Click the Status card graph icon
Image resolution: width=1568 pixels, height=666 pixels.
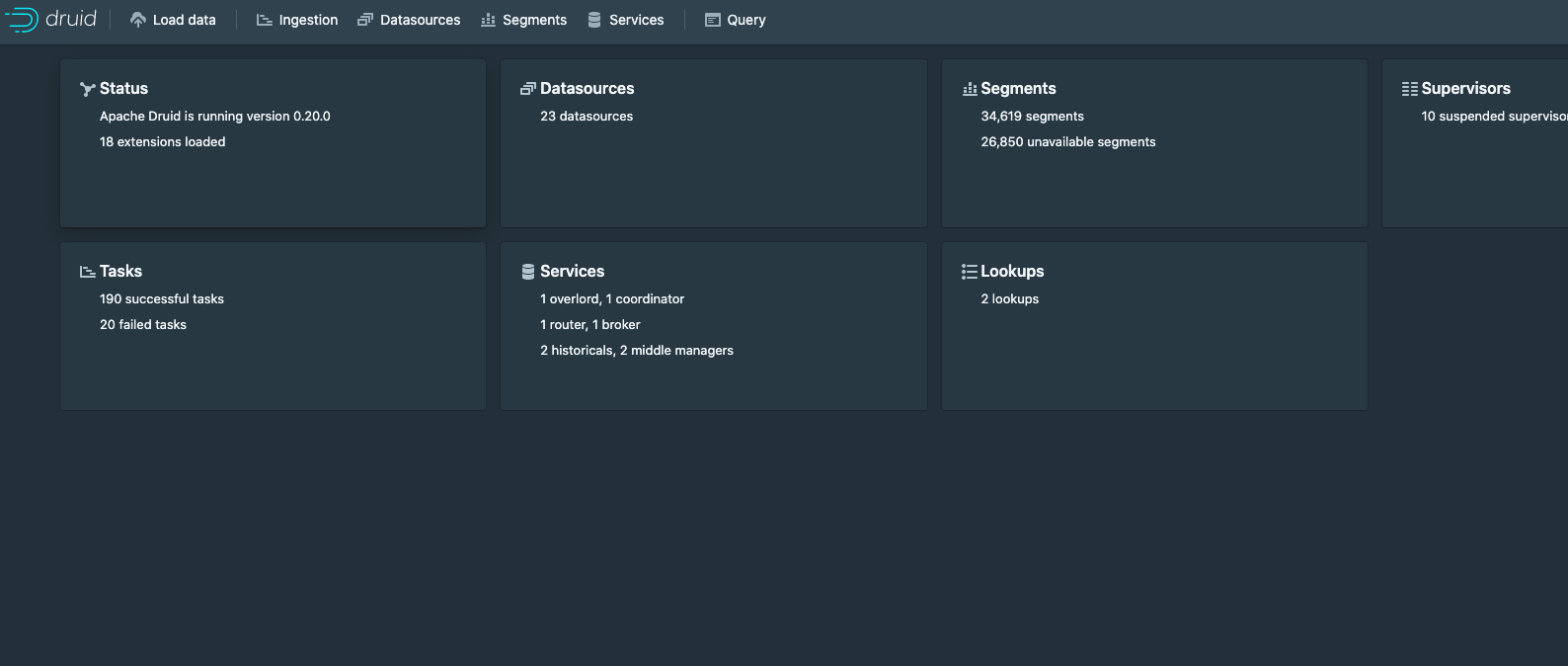(x=88, y=89)
